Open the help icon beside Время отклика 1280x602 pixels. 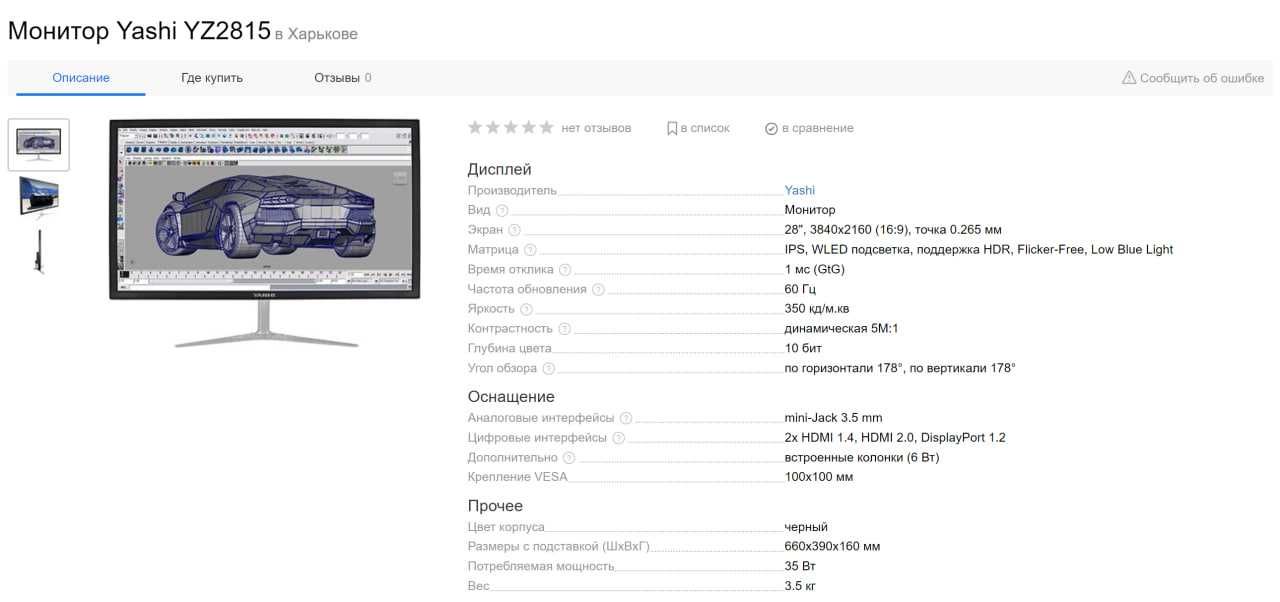click(565, 270)
